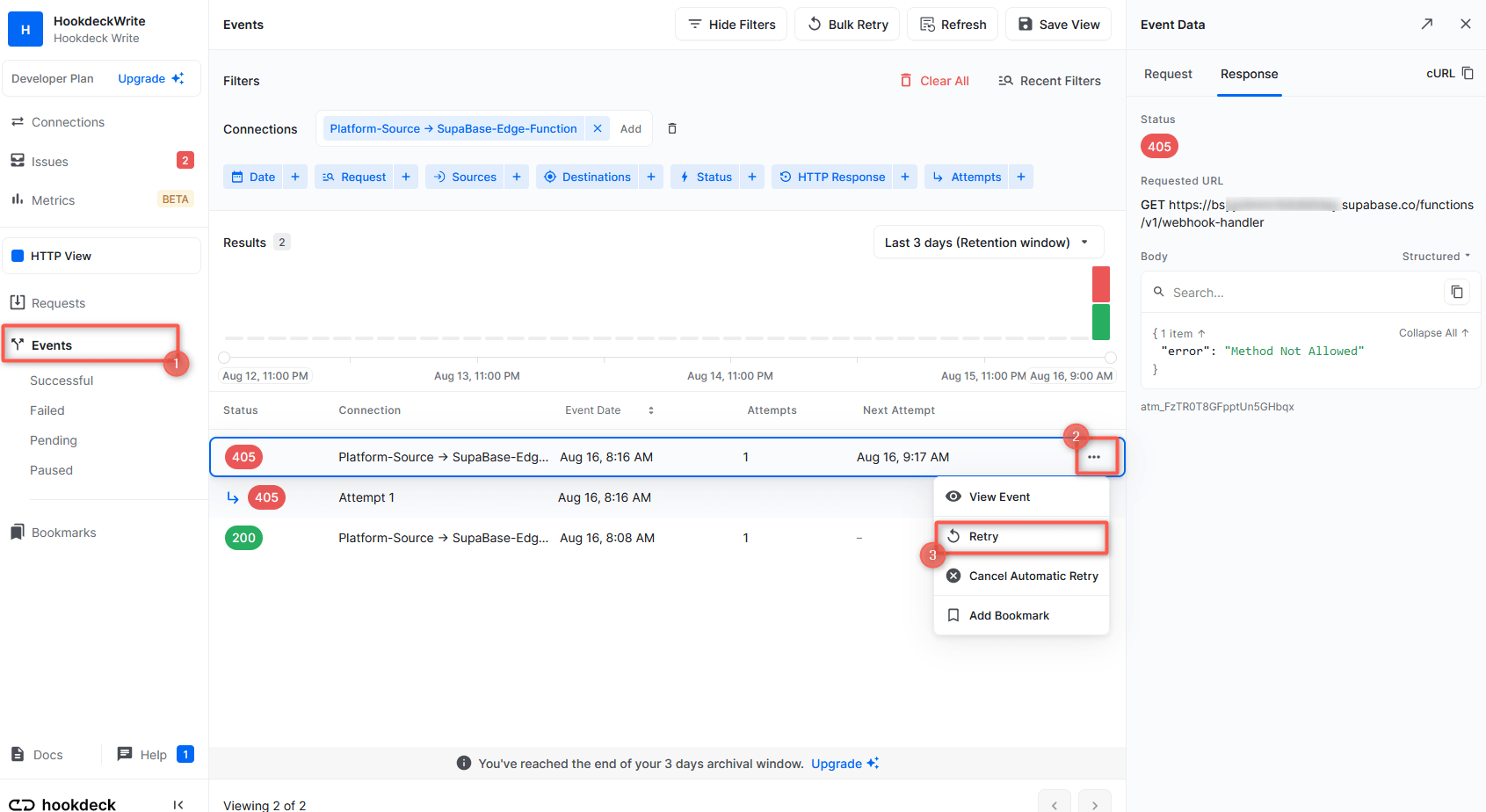This screenshot has width=1486, height=812.
Task: Click the trash icon beside the Connections filter
Action: pyautogui.click(x=672, y=128)
